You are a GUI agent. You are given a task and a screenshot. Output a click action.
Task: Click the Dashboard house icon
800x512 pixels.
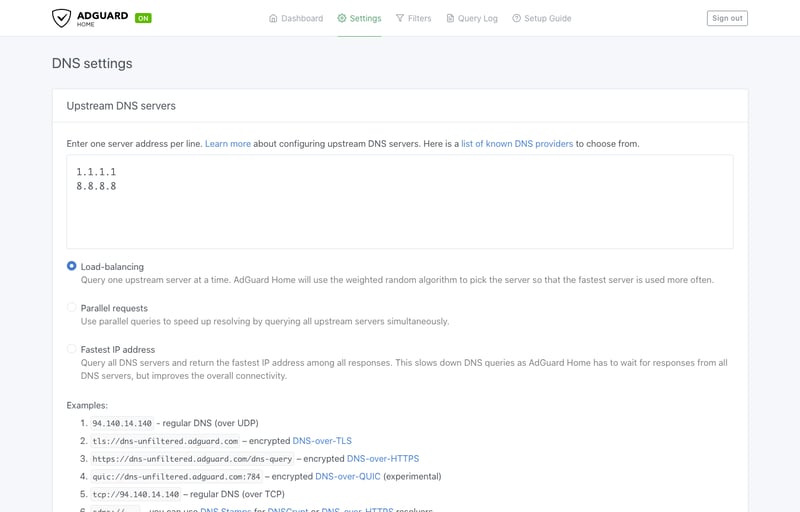point(273,18)
